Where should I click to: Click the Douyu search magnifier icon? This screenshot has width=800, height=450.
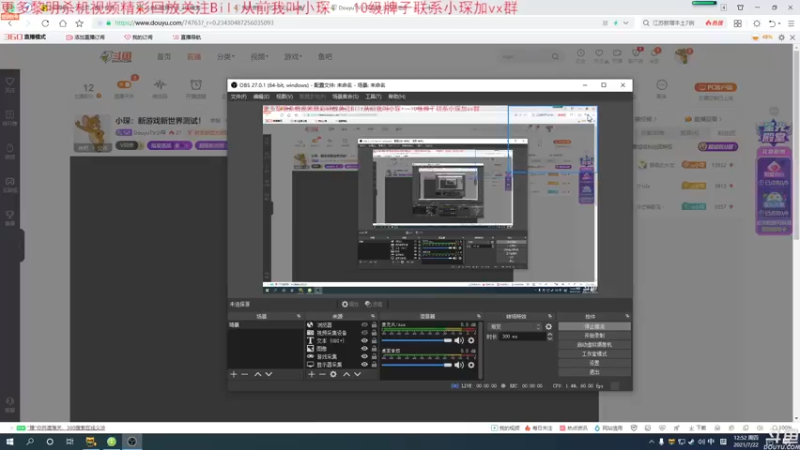[x=555, y=57]
